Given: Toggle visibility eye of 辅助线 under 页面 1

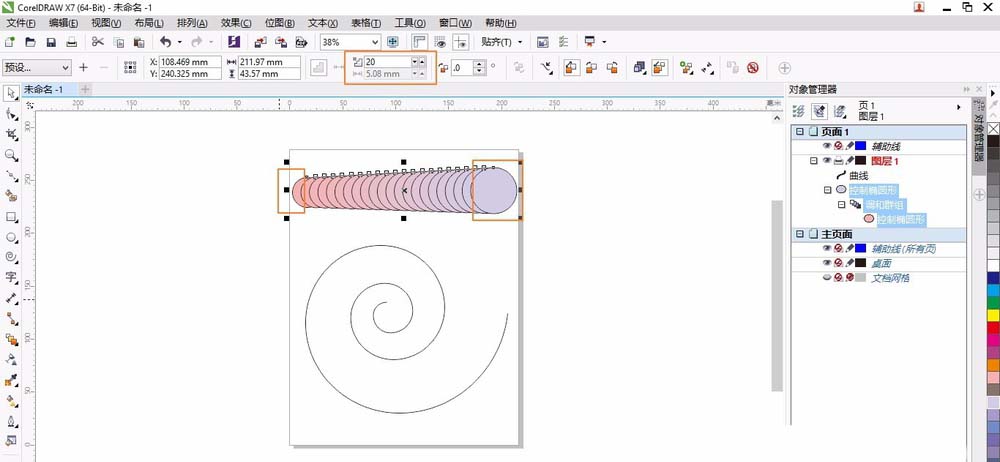Looking at the screenshot, I should coord(827,146).
